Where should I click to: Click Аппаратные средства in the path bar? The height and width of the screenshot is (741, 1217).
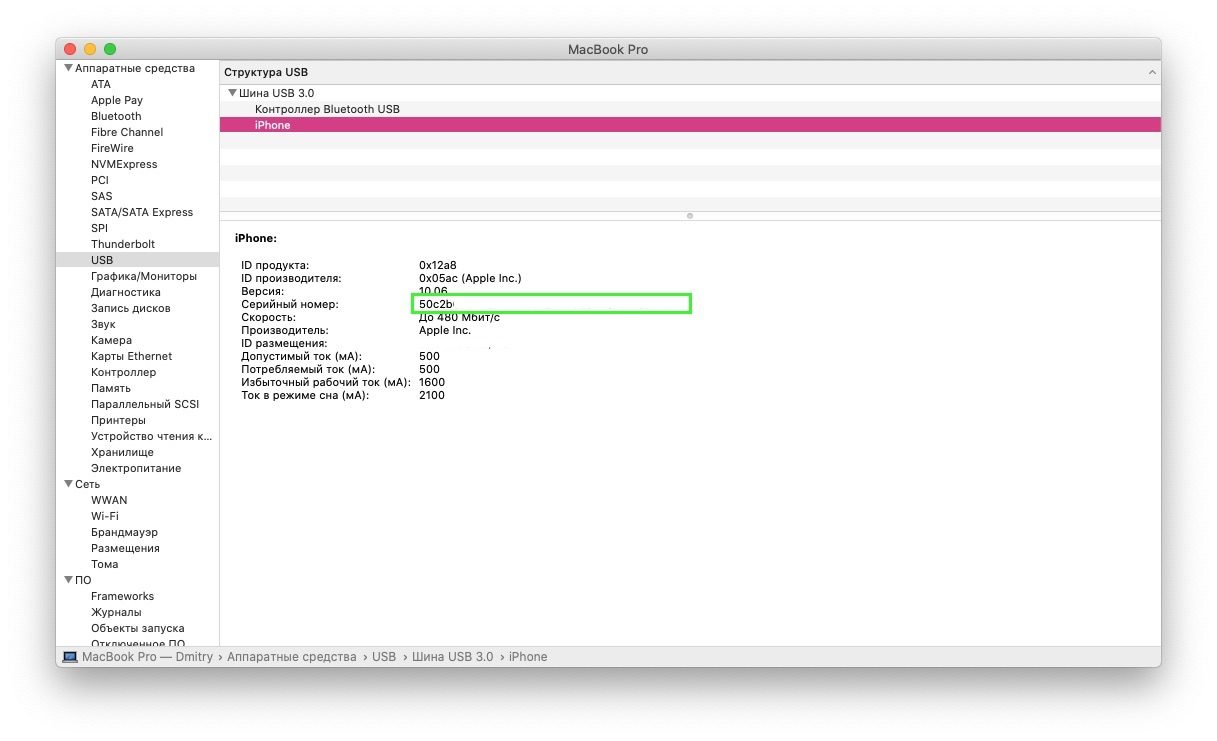tap(291, 657)
